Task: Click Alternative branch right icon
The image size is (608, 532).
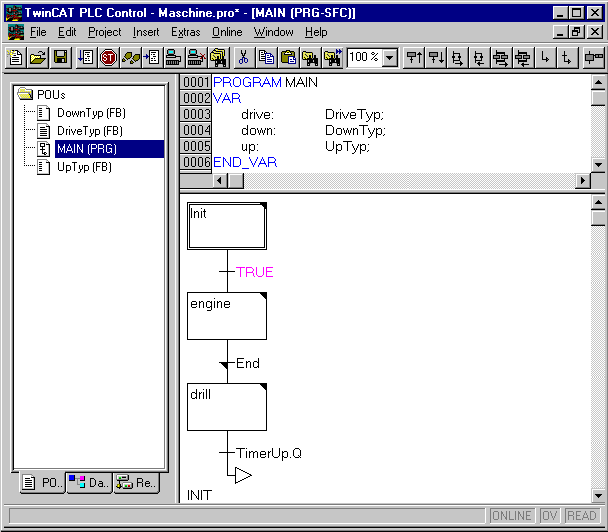Action: pos(458,58)
